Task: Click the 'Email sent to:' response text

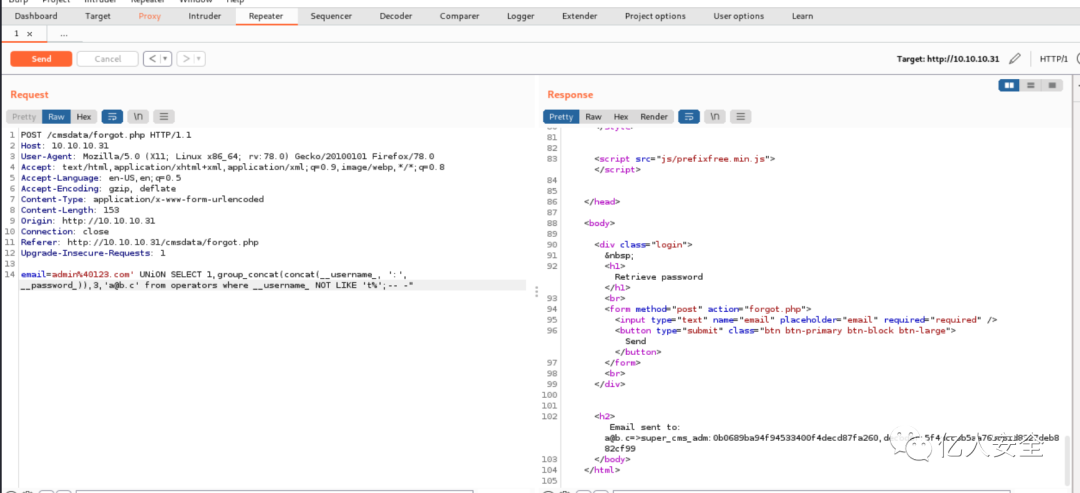Action: [x=644, y=427]
